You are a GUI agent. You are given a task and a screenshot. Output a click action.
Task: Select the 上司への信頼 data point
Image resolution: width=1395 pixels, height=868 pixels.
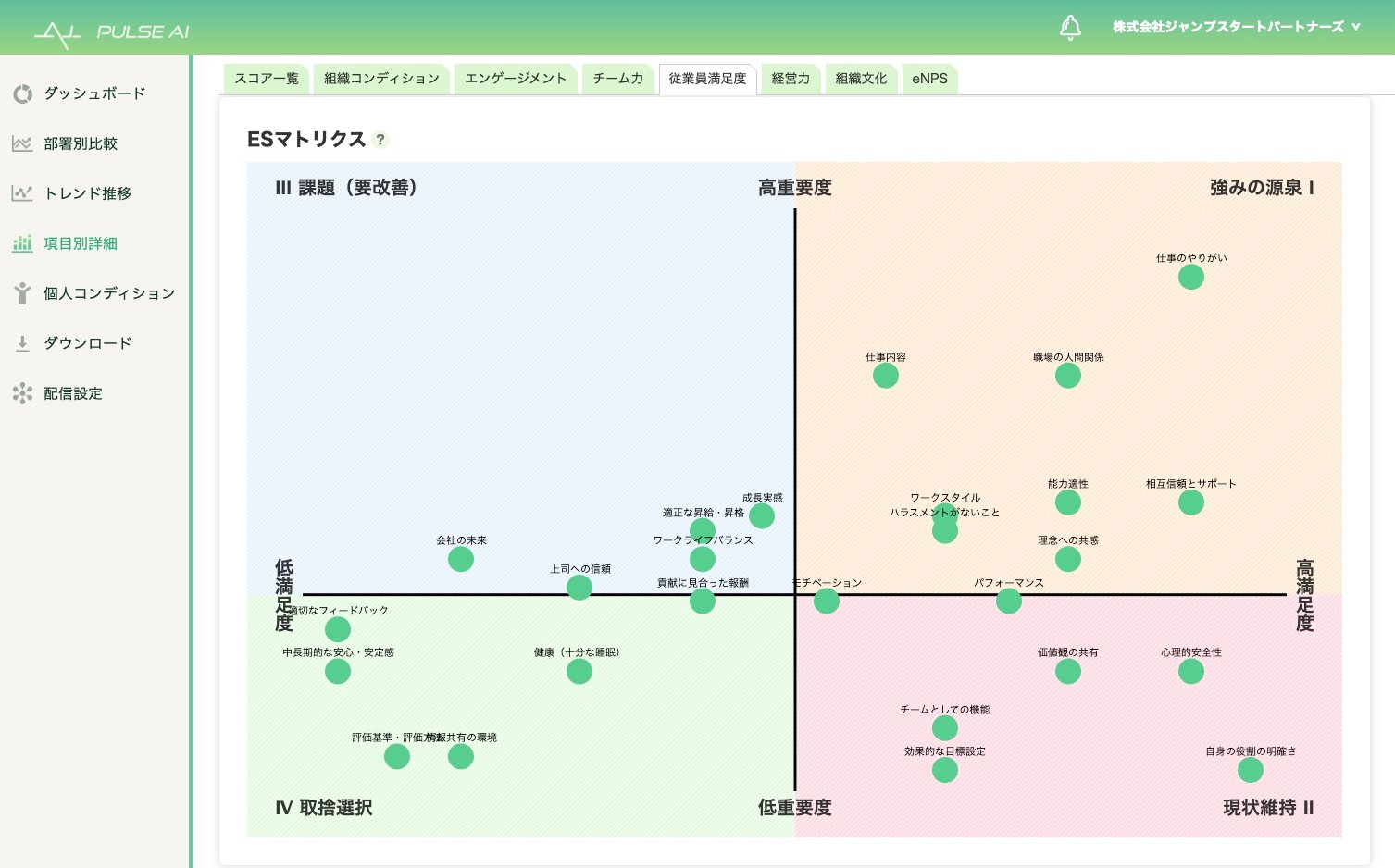579,588
